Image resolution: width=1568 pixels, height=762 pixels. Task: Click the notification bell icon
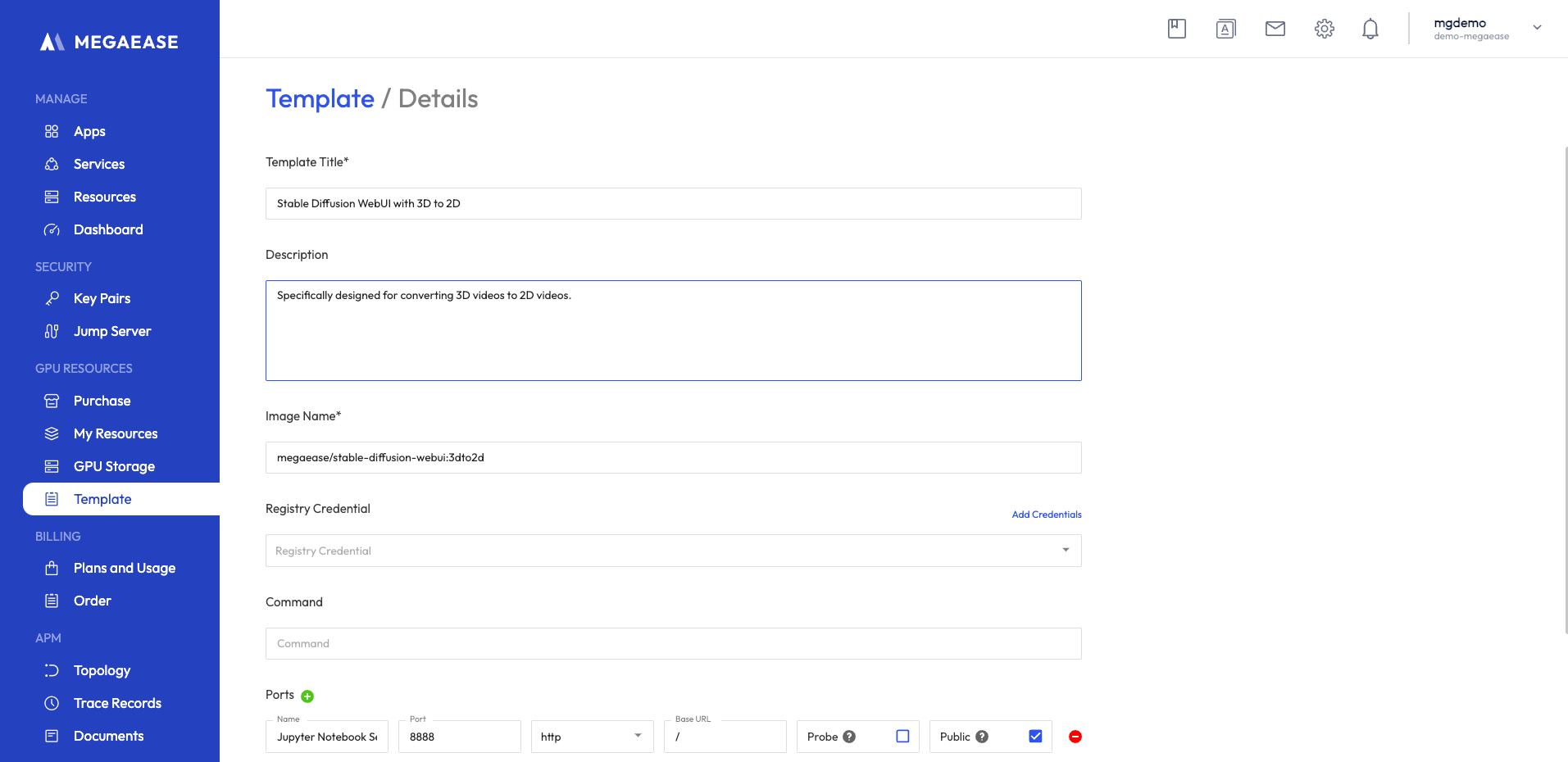pos(1370,29)
